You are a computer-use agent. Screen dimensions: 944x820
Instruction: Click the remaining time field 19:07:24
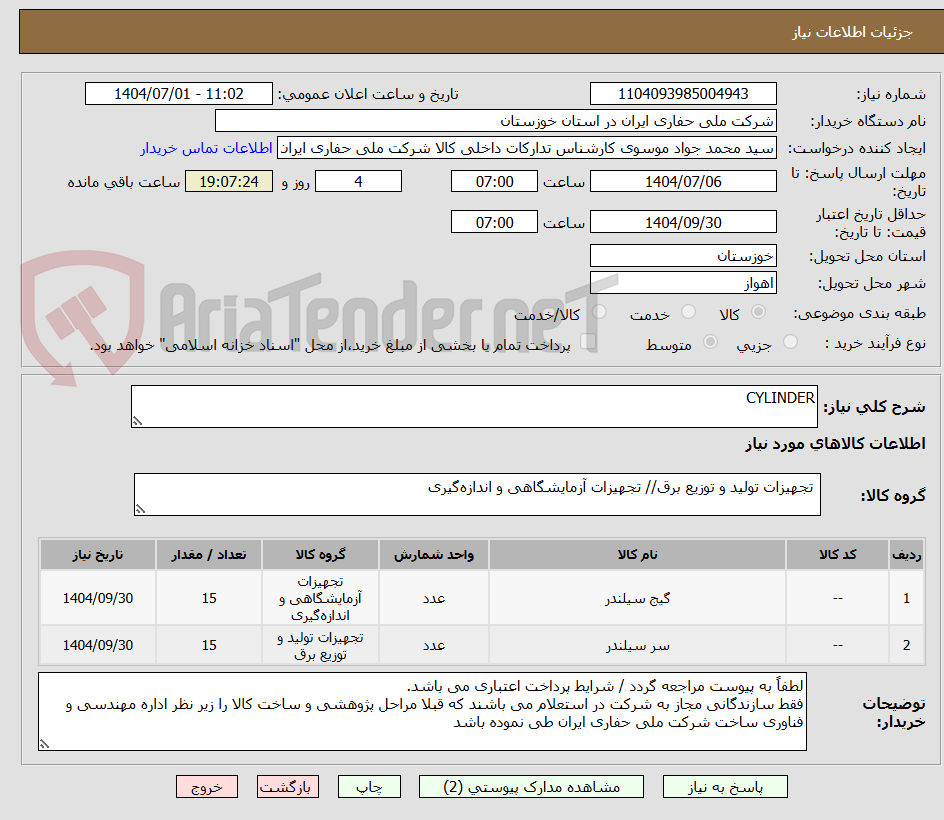click(229, 181)
